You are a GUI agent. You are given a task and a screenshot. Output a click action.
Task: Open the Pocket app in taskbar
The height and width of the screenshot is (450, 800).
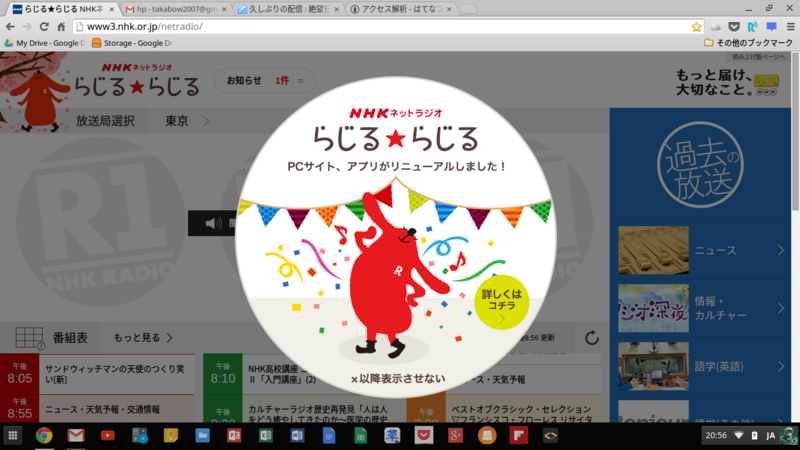[x=424, y=436]
